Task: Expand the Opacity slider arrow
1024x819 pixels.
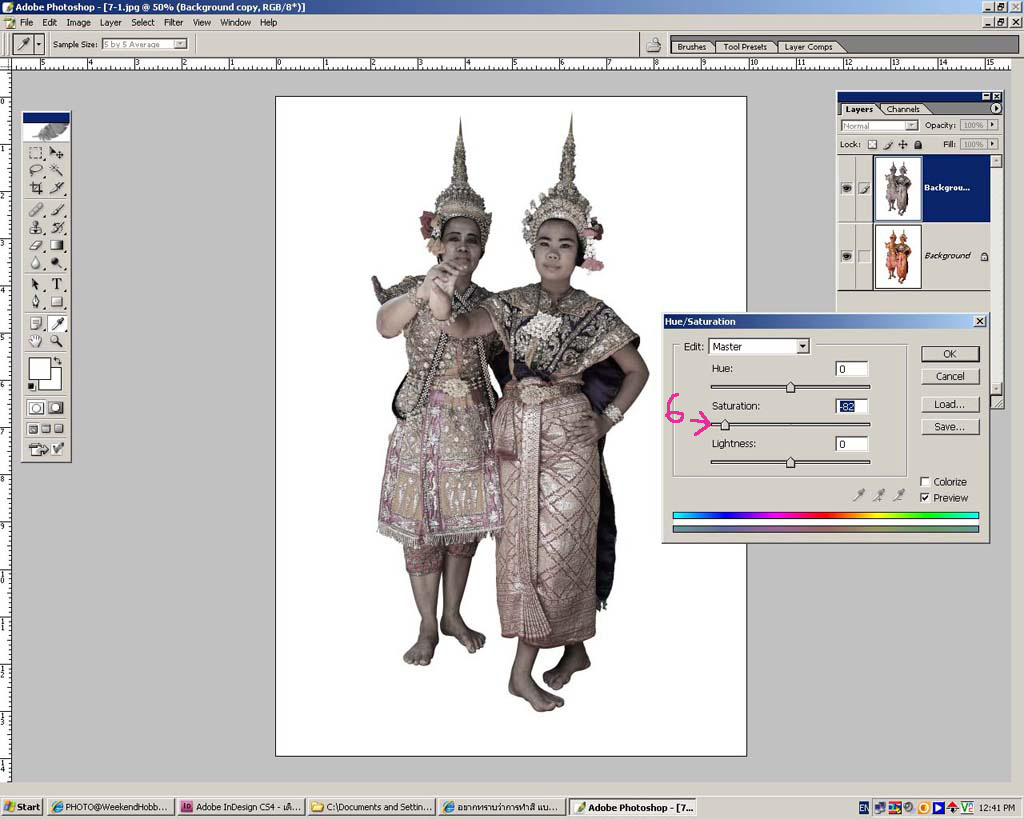Action: coord(992,126)
